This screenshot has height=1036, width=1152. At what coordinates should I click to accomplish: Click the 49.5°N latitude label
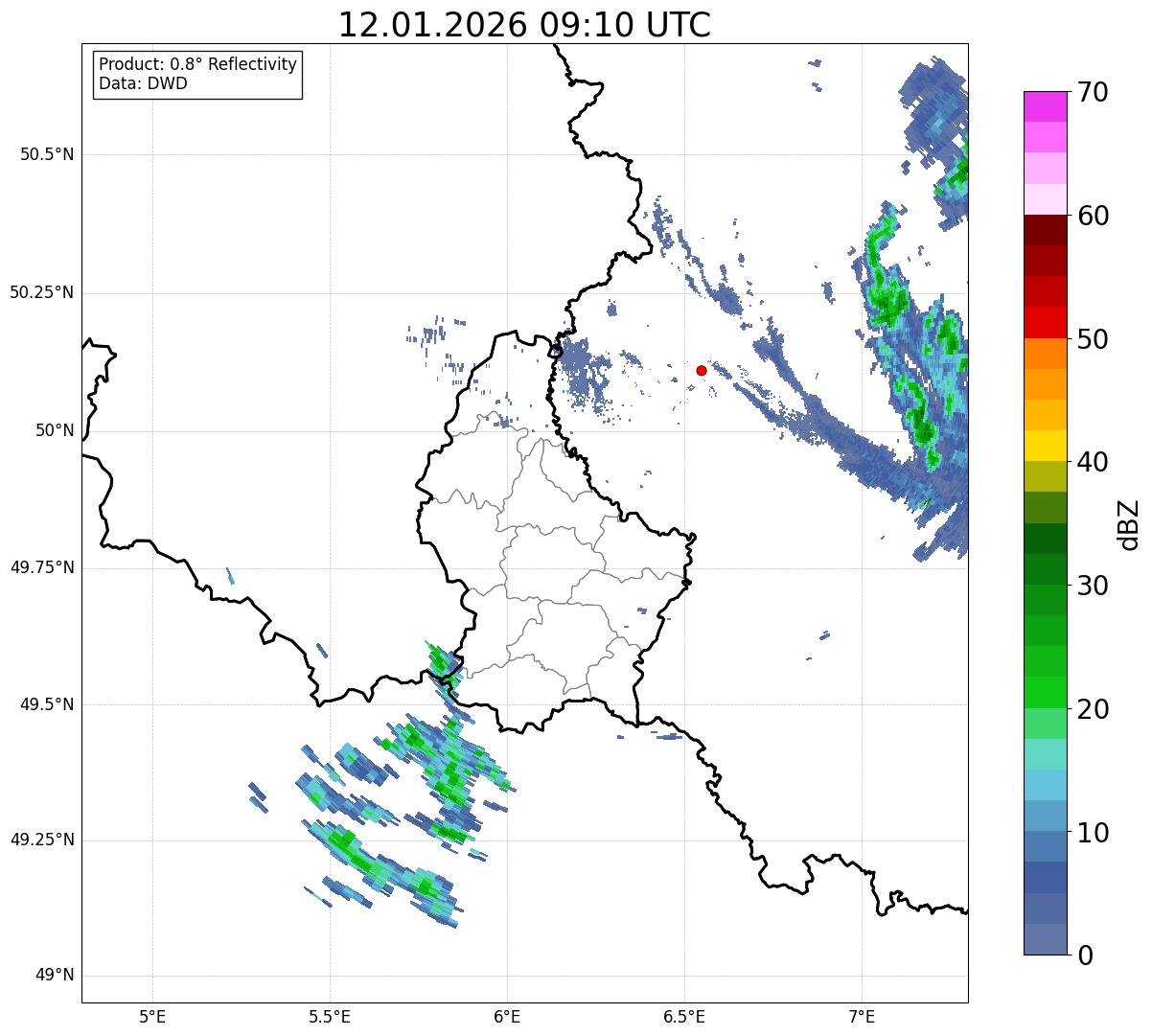pyautogui.click(x=46, y=704)
